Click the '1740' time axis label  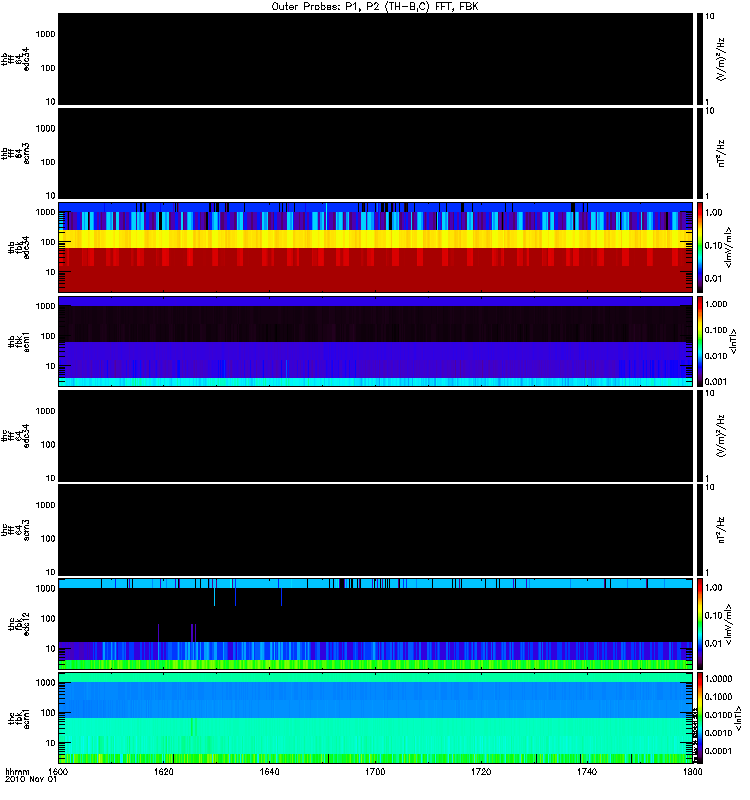tap(587, 771)
